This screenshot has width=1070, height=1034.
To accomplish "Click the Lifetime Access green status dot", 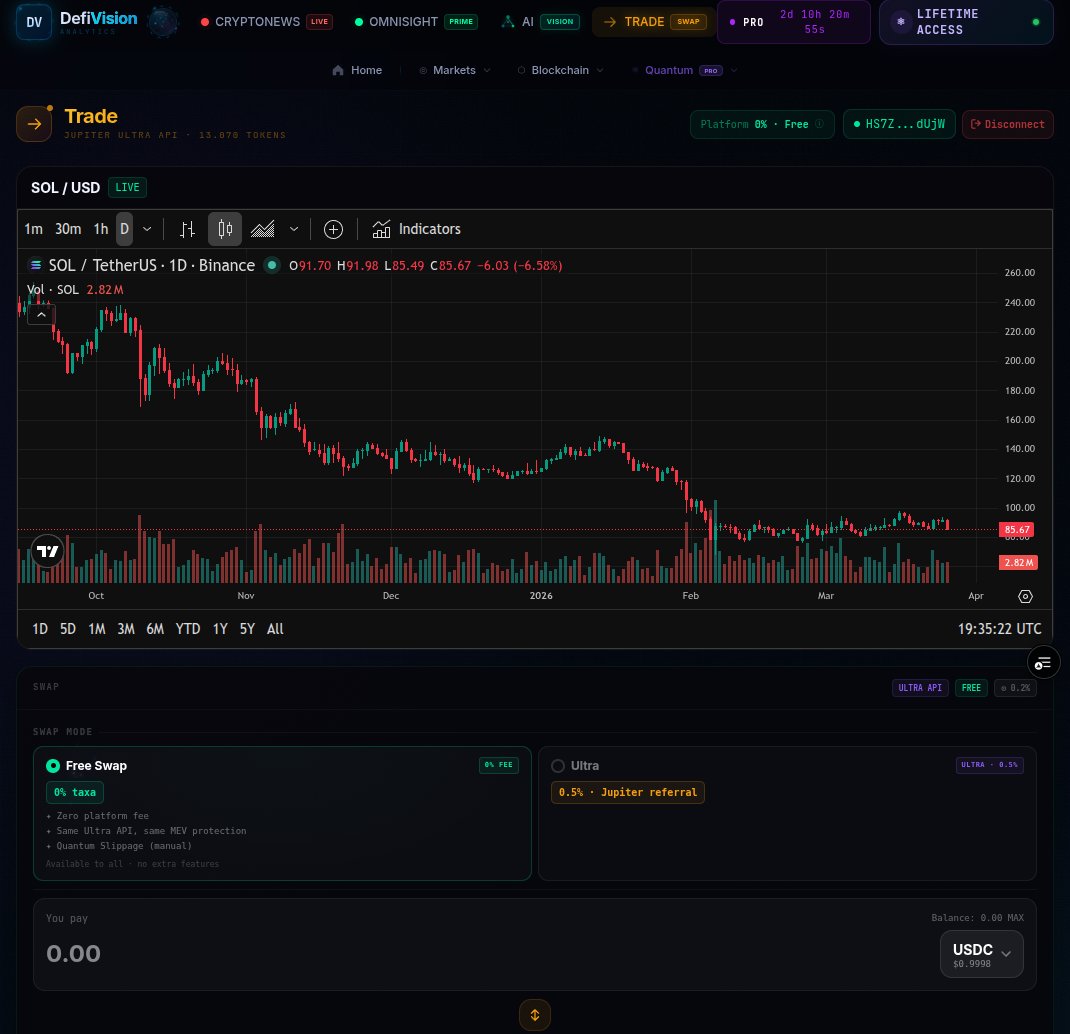I will coord(1036,22).
